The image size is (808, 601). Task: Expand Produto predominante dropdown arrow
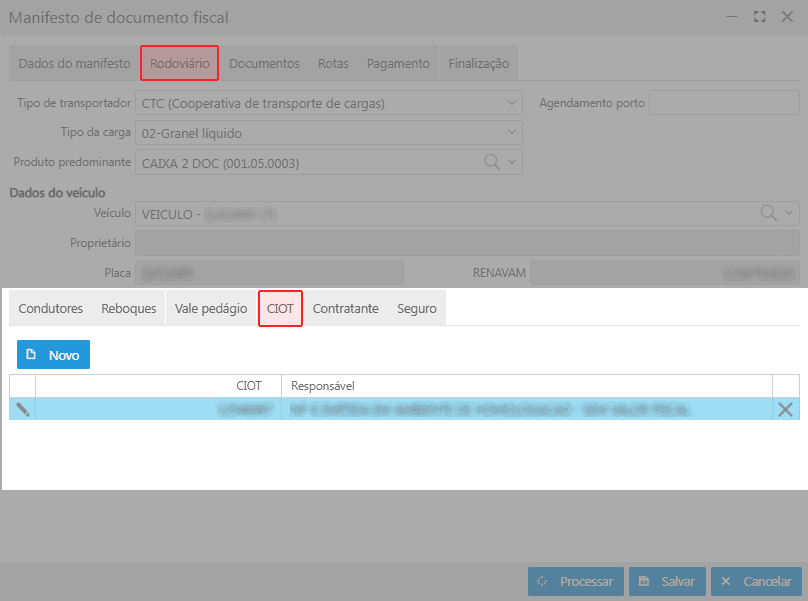tap(512, 162)
